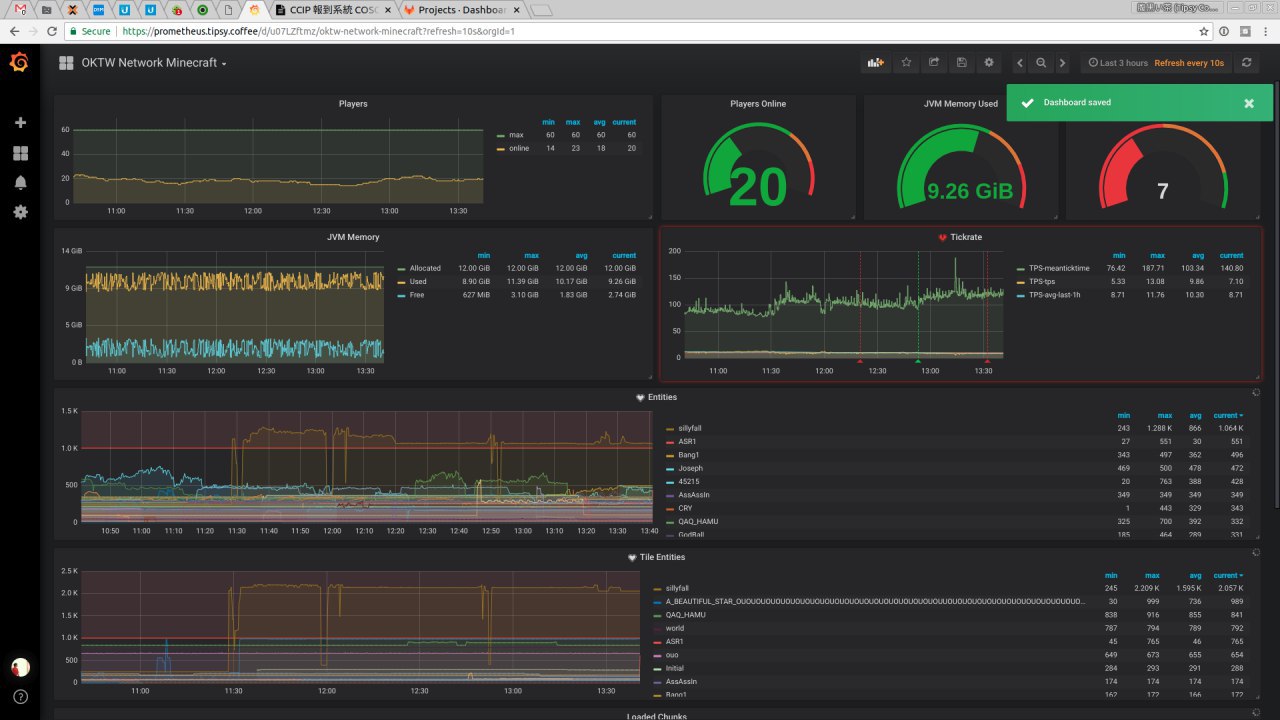The width and height of the screenshot is (1280, 720).
Task: Sort Tickrate legend by avg column
Action: [1198, 255]
